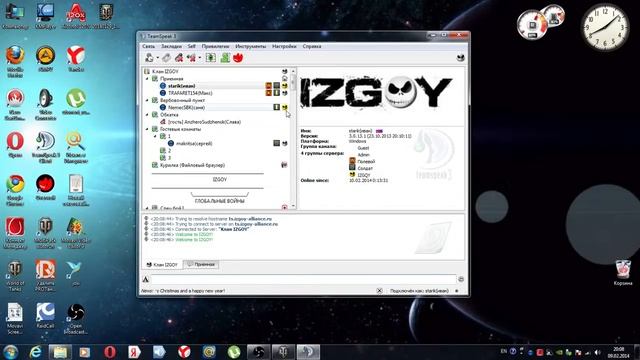Click the green badge on TRAFARET154 row
Image resolution: width=640 pixels, height=360 pixels.
coord(277,93)
